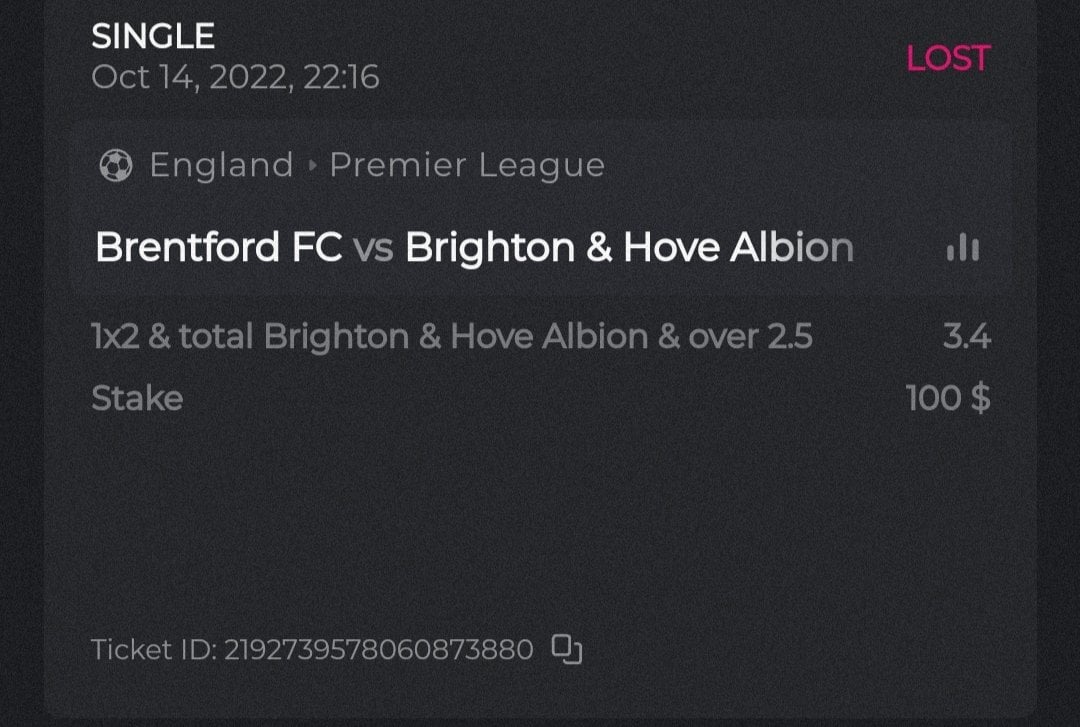
Task: Click the pink LOST status label
Action: pyautogui.click(x=947, y=58)
